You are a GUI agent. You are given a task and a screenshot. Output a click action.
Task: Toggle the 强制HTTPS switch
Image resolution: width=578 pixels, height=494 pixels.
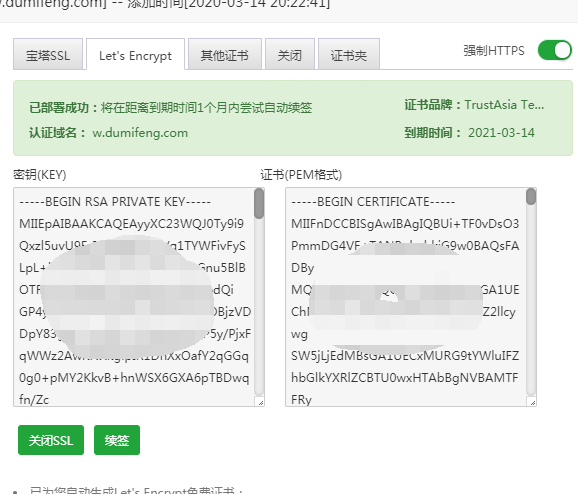click(x=554, y=50)
